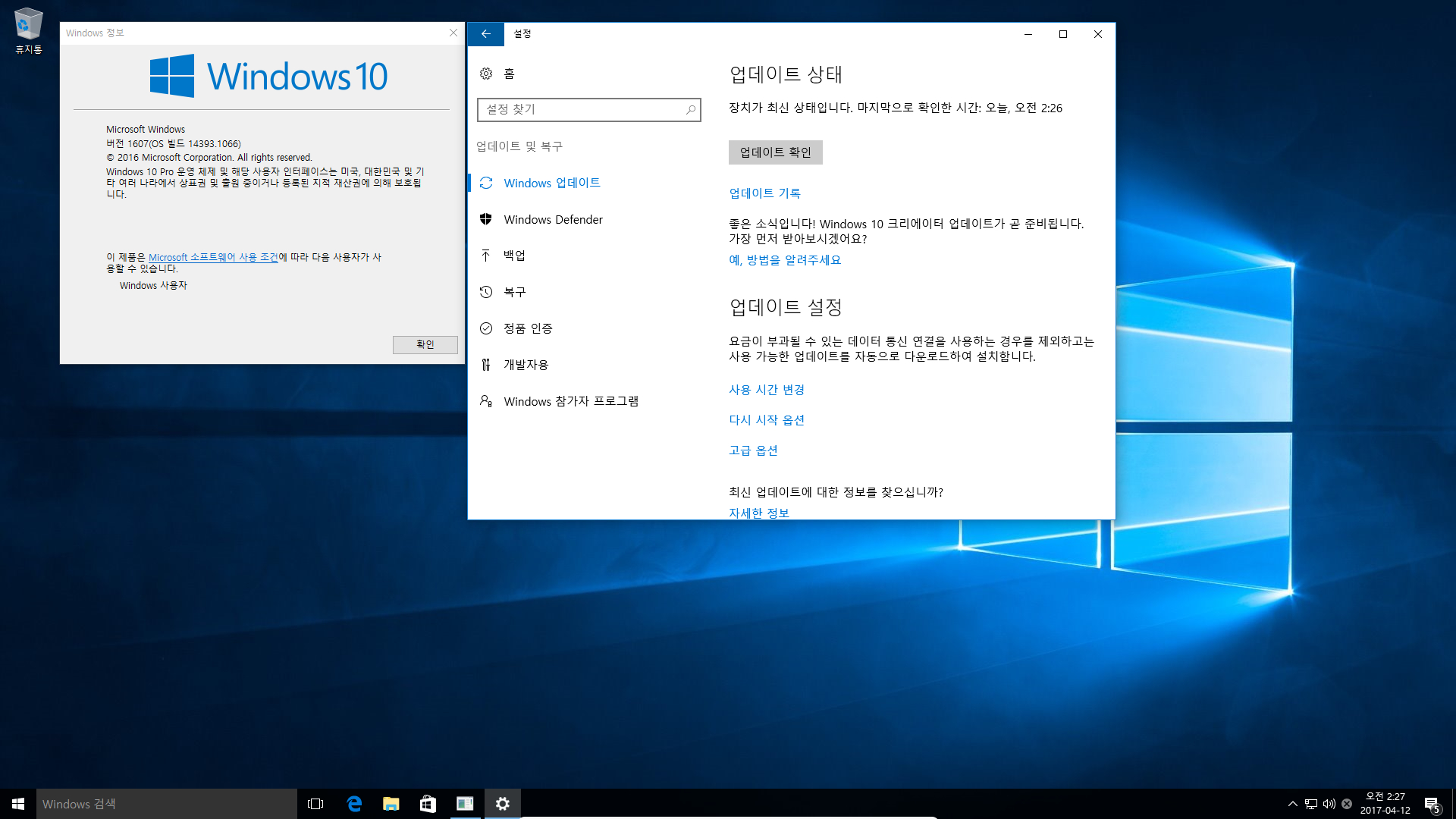The image size is (1456, 819).
Task: Click the recovery history clock icon
Action: pos(486,292)
